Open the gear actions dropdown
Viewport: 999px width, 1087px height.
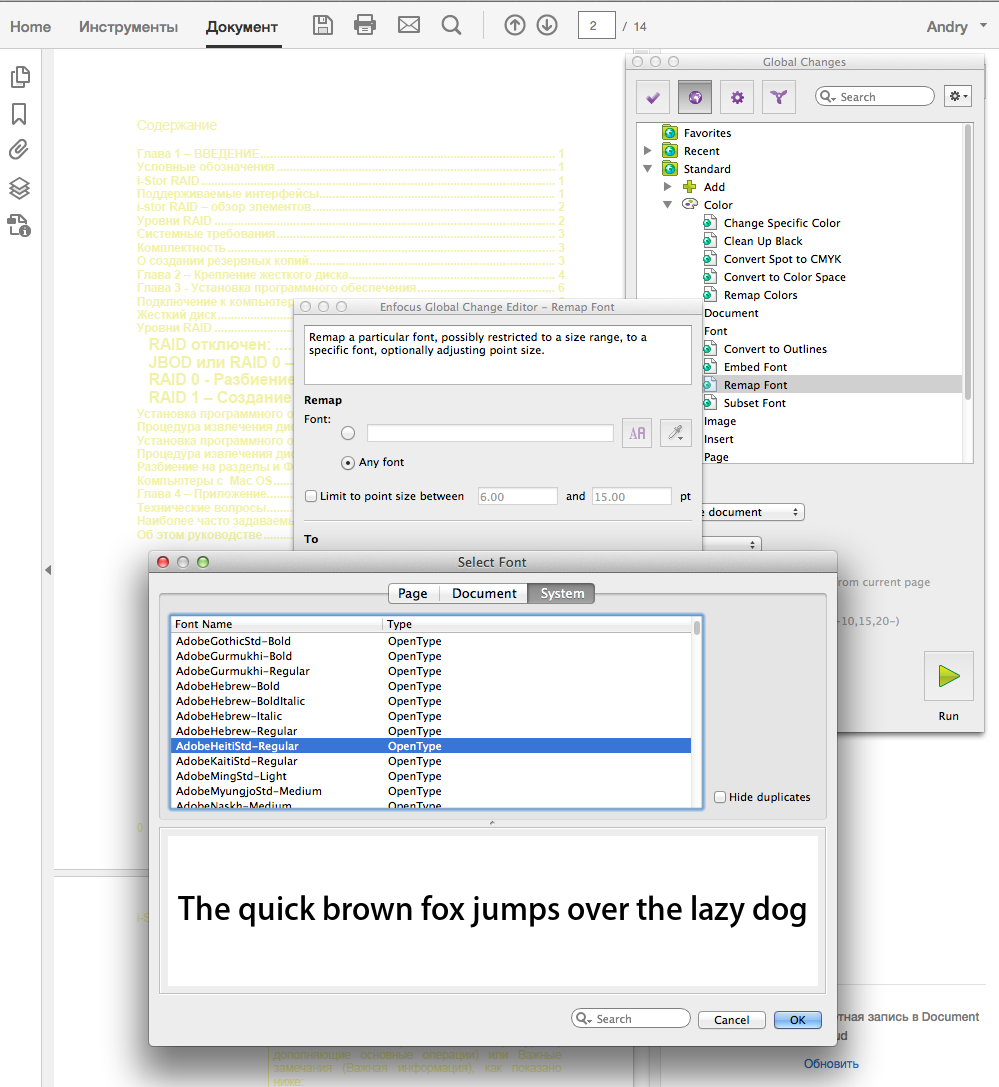[x=958, y=96]
